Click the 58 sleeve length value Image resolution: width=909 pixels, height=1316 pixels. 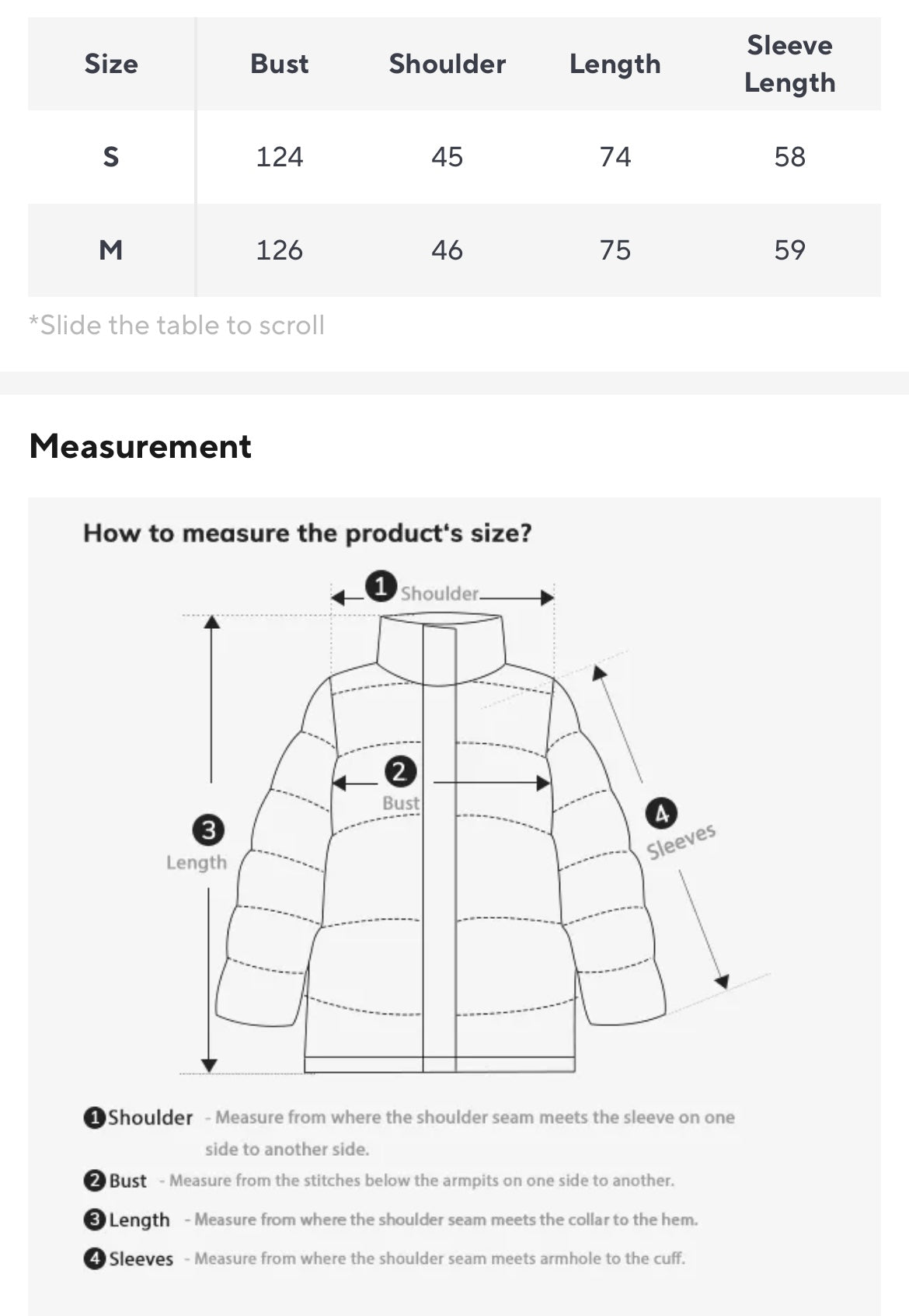tap(789, 157)
